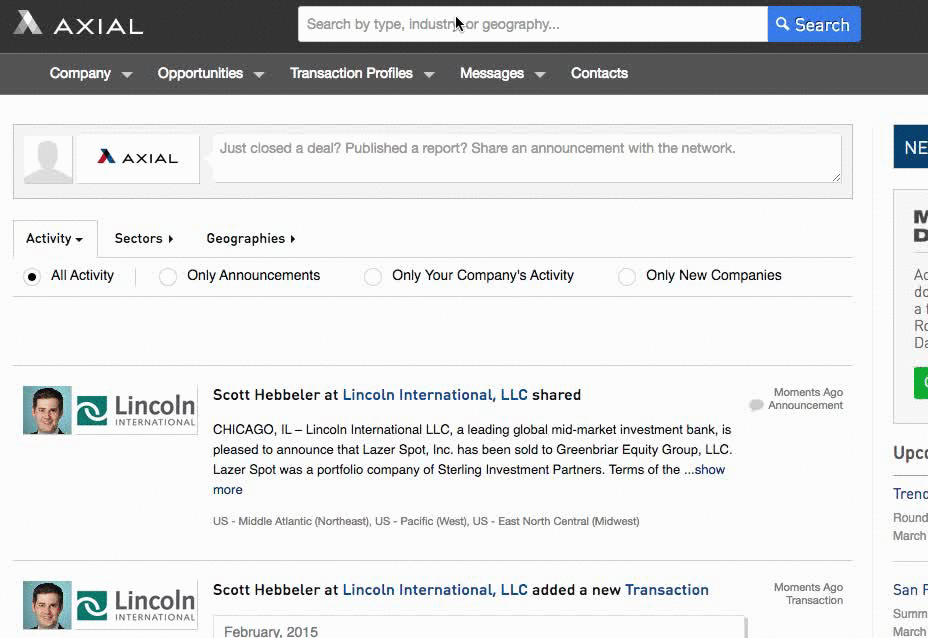Open the Transaction link
Screen dimensions: 928x638
coord(667,590)
